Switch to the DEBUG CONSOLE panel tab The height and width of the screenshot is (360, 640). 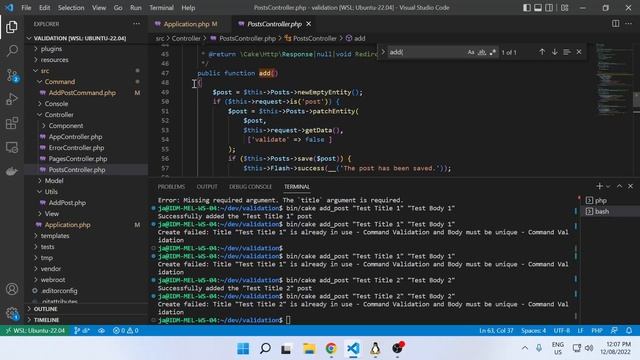pos(250,187)
